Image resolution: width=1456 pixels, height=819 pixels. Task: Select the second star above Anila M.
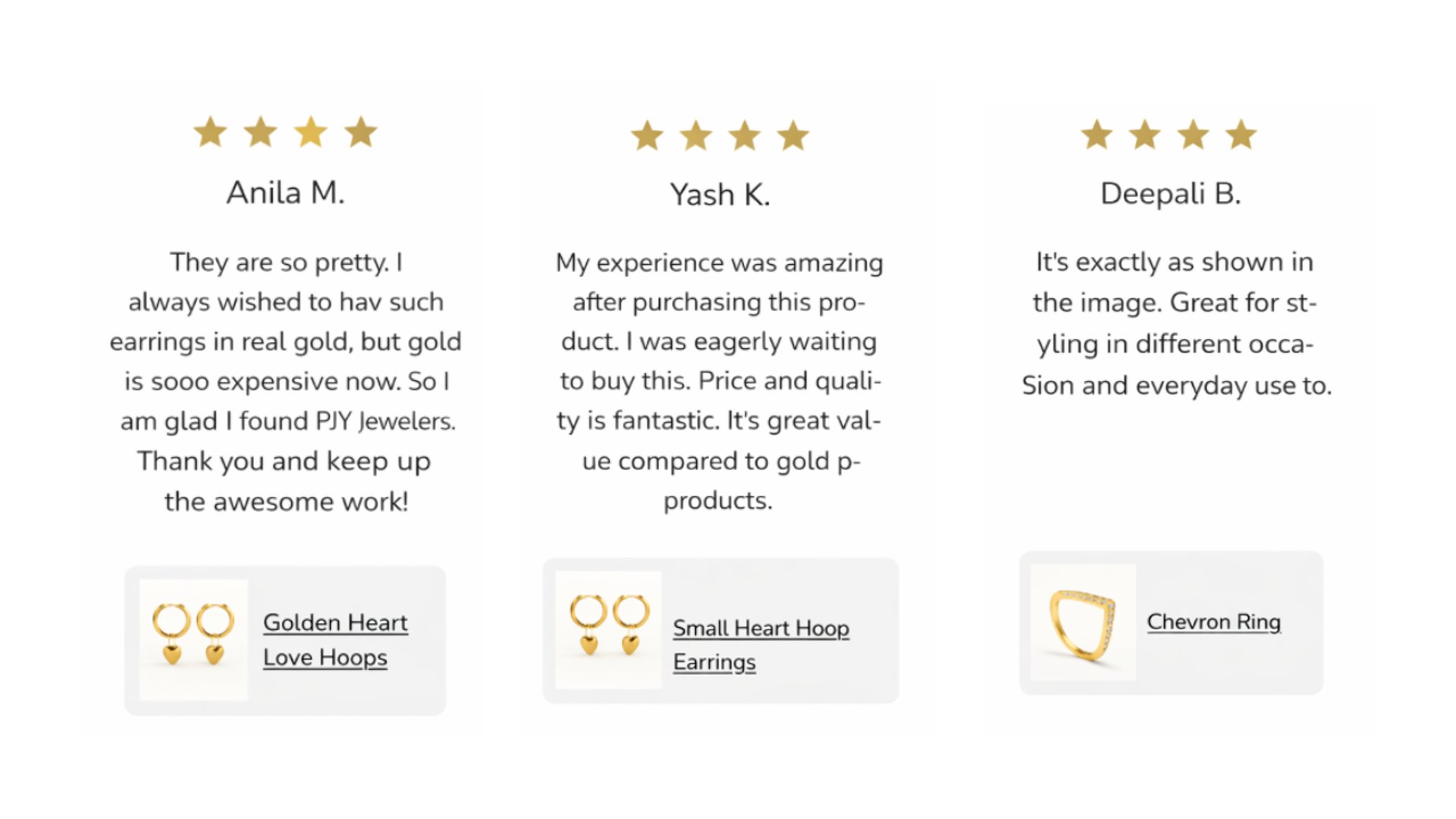[260, 133]
